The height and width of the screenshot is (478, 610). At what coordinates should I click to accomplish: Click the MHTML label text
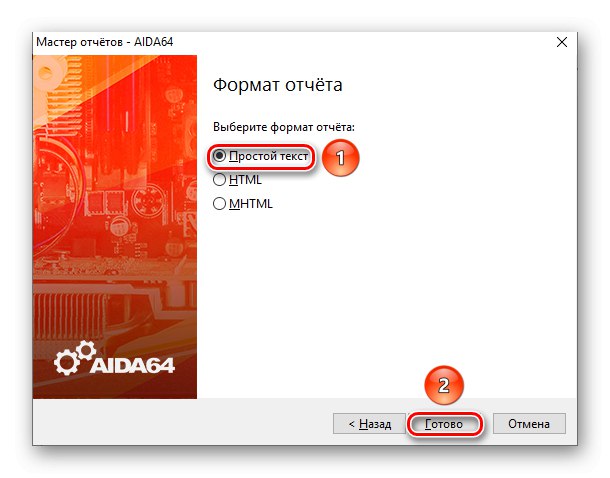[x=251, y=203]
